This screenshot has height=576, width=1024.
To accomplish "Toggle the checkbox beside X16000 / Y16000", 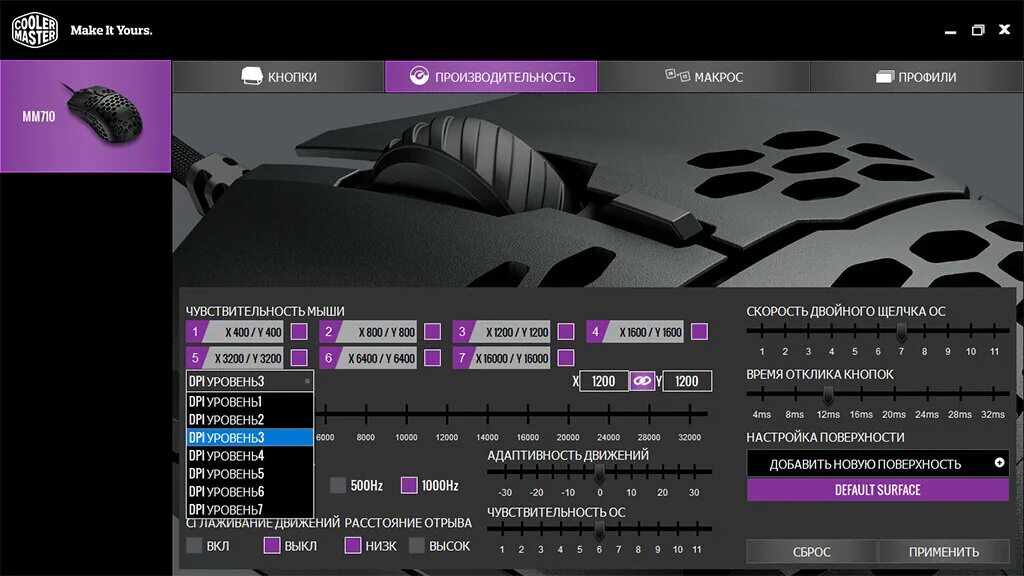I will 566,358.
